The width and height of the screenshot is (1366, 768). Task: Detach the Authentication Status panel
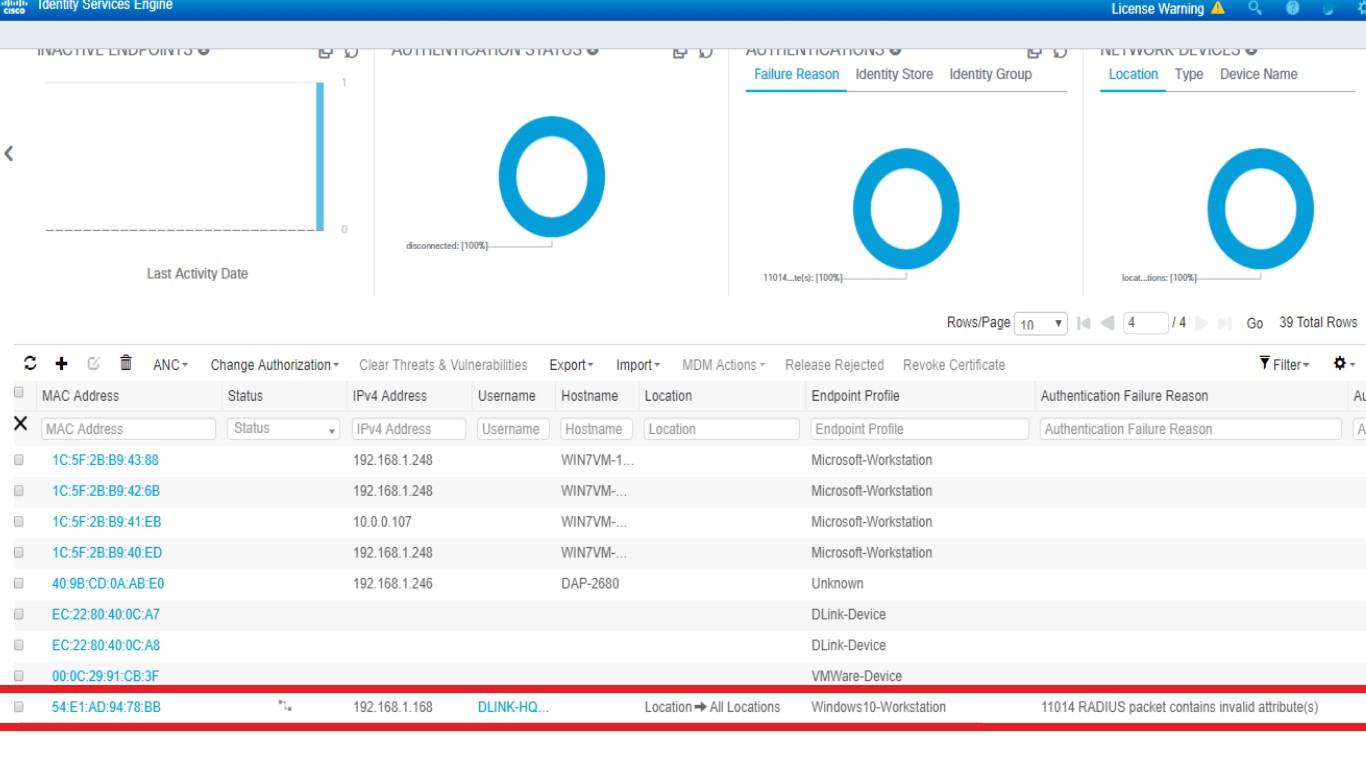680,51
